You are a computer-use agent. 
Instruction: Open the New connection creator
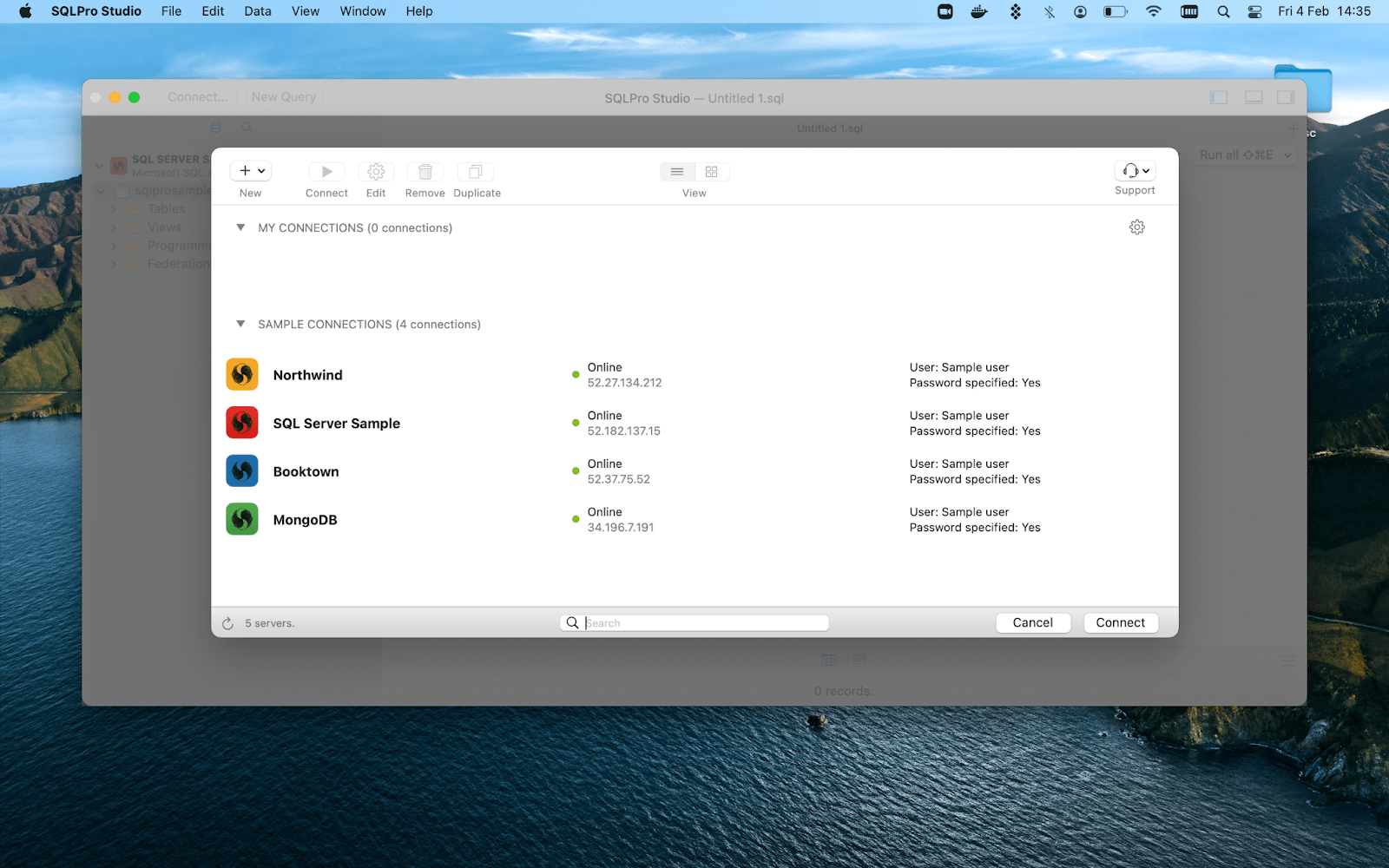pos(246,171)
